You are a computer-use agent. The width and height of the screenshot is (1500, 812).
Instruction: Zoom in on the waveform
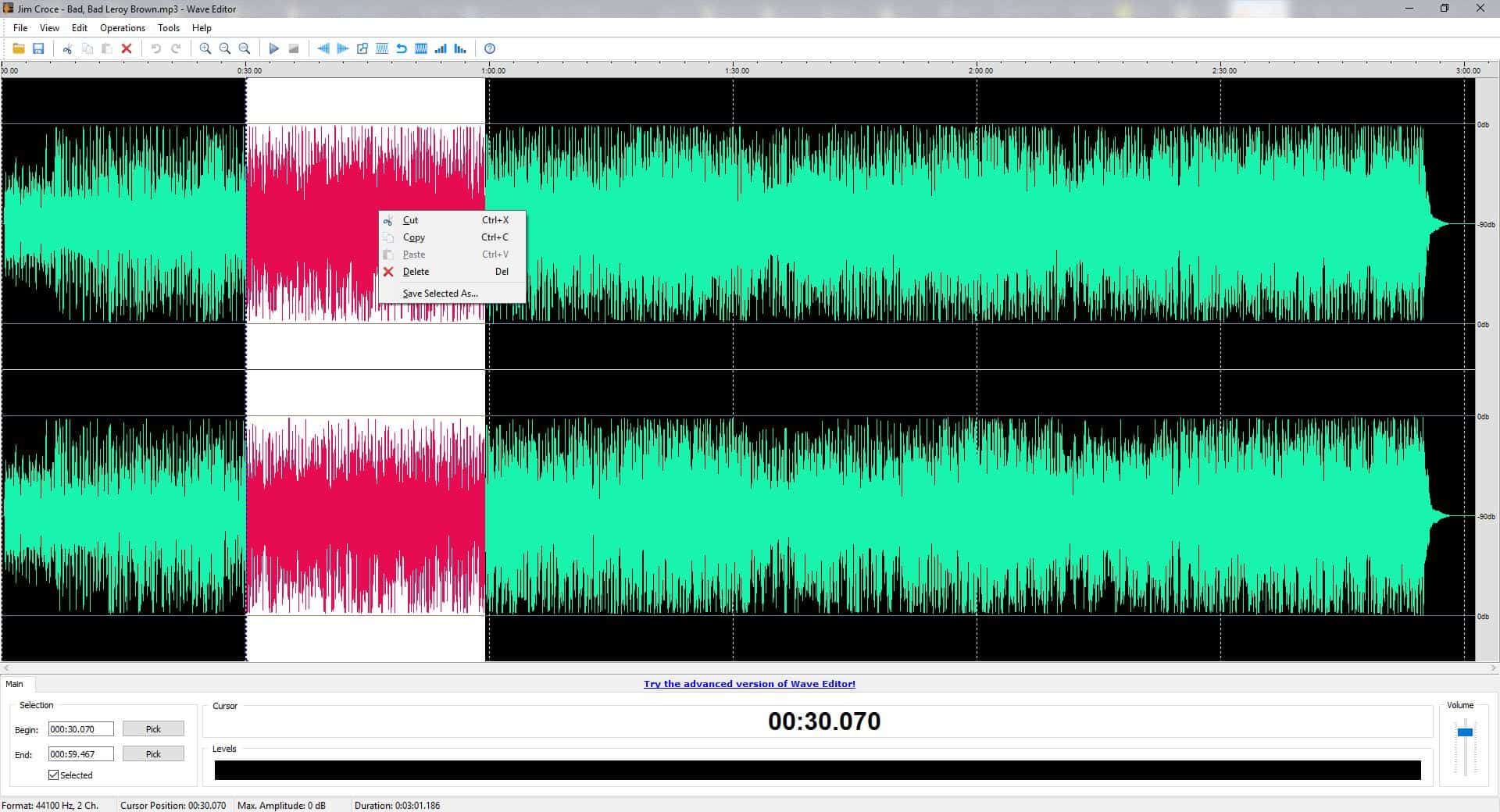pyautogui.click(x=205, y=48)
